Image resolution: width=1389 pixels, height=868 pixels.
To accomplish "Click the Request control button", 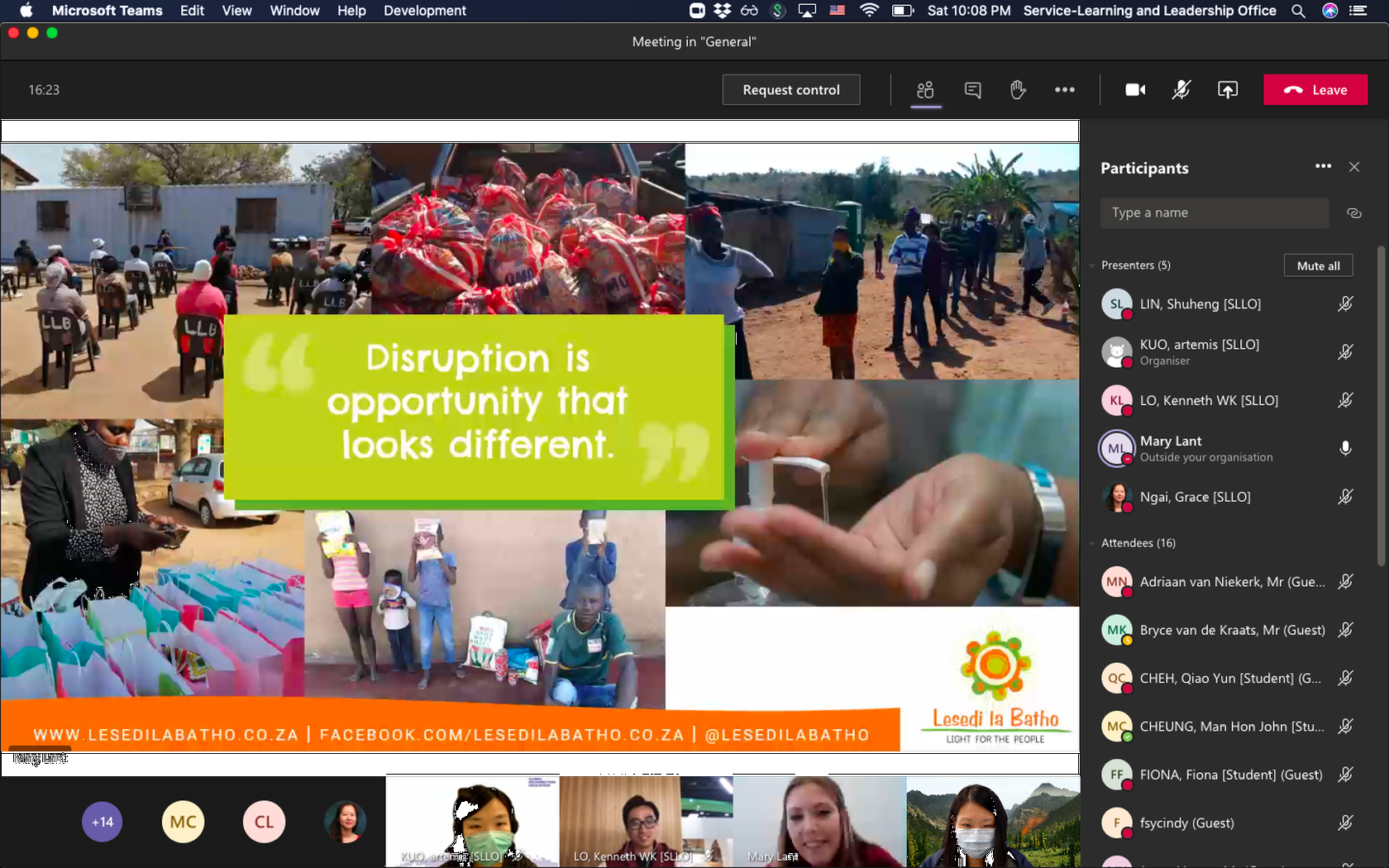I will tap(790, 90).
